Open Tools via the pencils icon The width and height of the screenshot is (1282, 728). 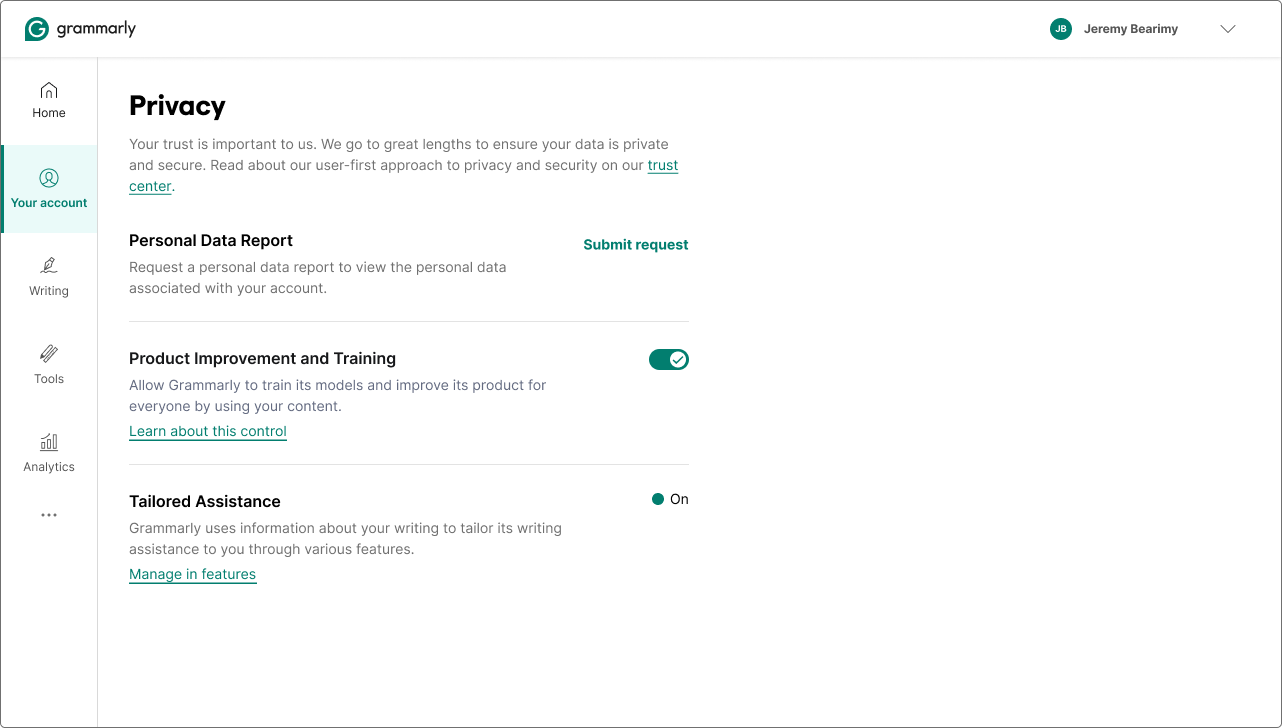pos(48,355)
